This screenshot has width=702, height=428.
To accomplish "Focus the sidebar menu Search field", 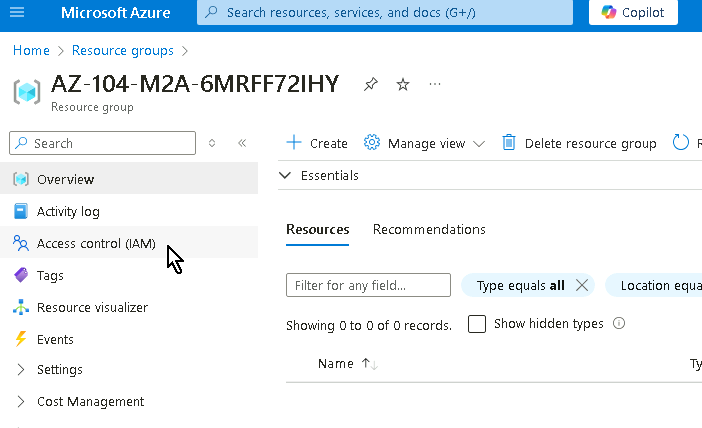I will click(103, 143).
